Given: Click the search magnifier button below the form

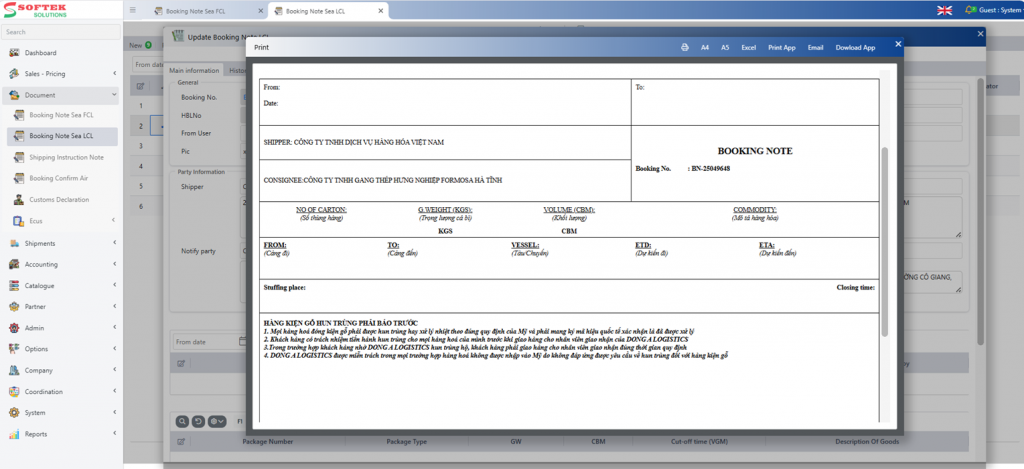Looking at the screenshot, I should pyautogui.click(x=181, y=421).
